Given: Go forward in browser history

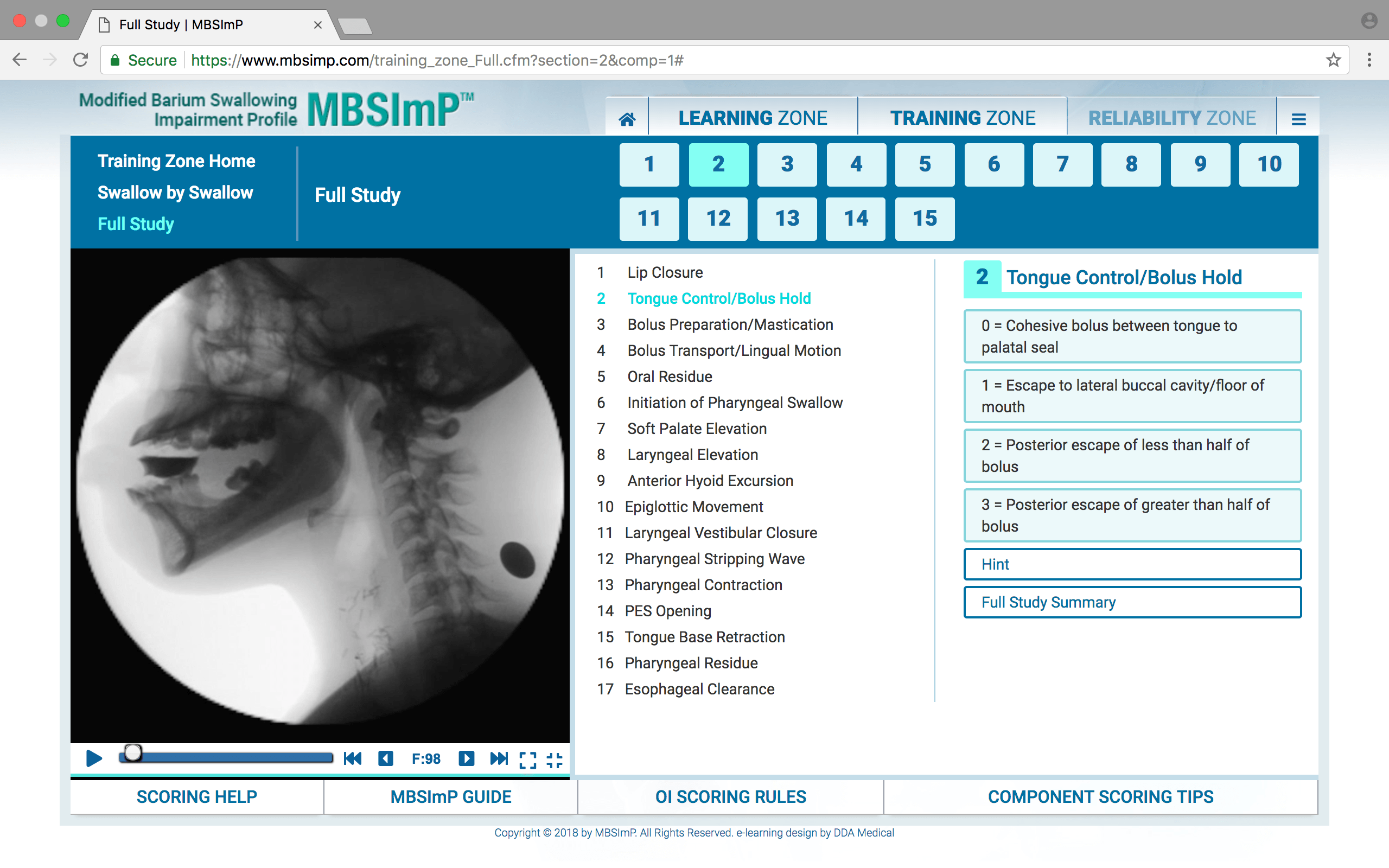Looking at the screenshot, I should pyautogui.click(x=50, y=60).
